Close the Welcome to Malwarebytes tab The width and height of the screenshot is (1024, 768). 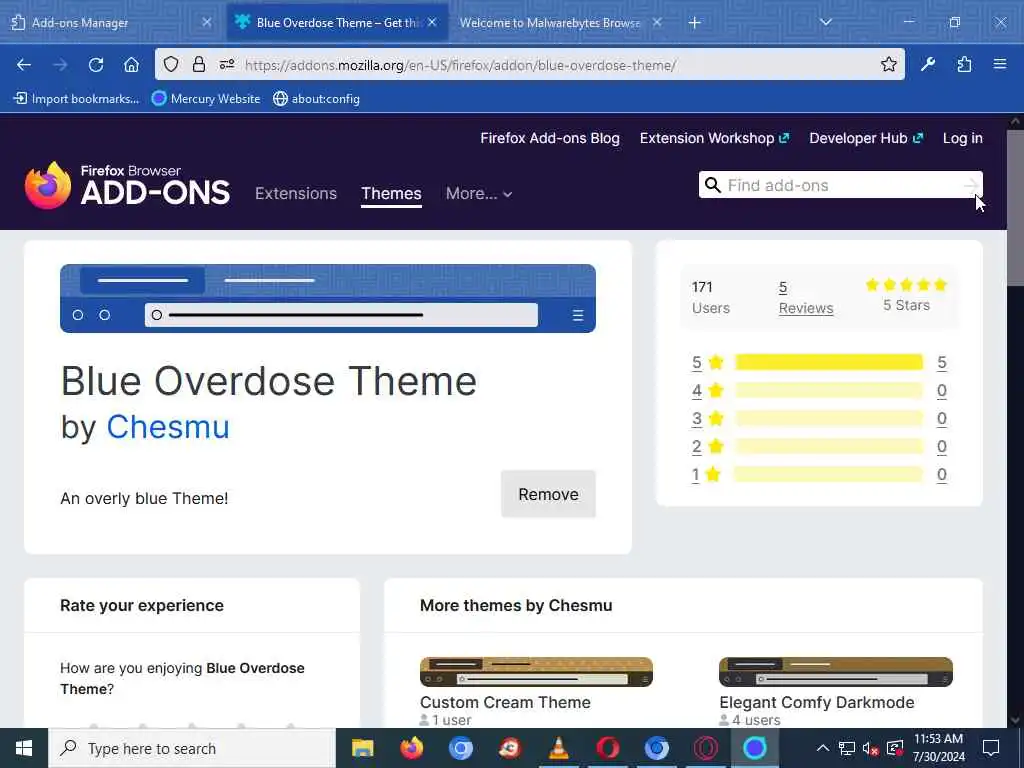[x=657, y=22]
